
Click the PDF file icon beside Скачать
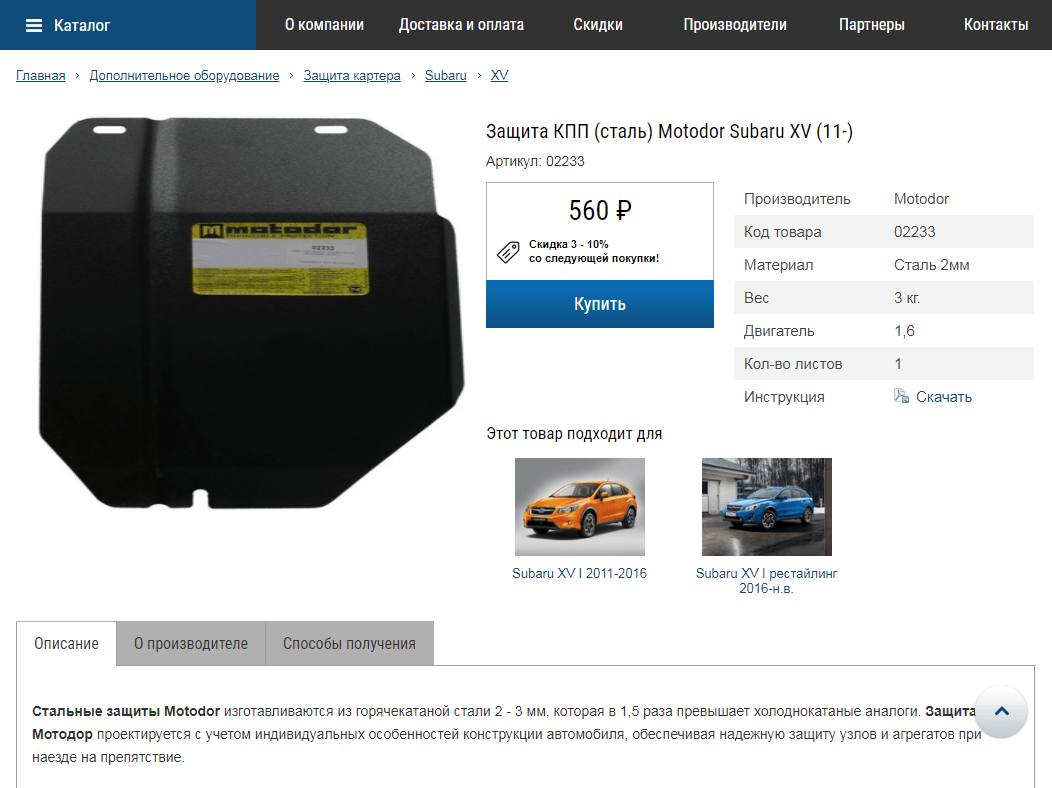click(x=901, y=396)
